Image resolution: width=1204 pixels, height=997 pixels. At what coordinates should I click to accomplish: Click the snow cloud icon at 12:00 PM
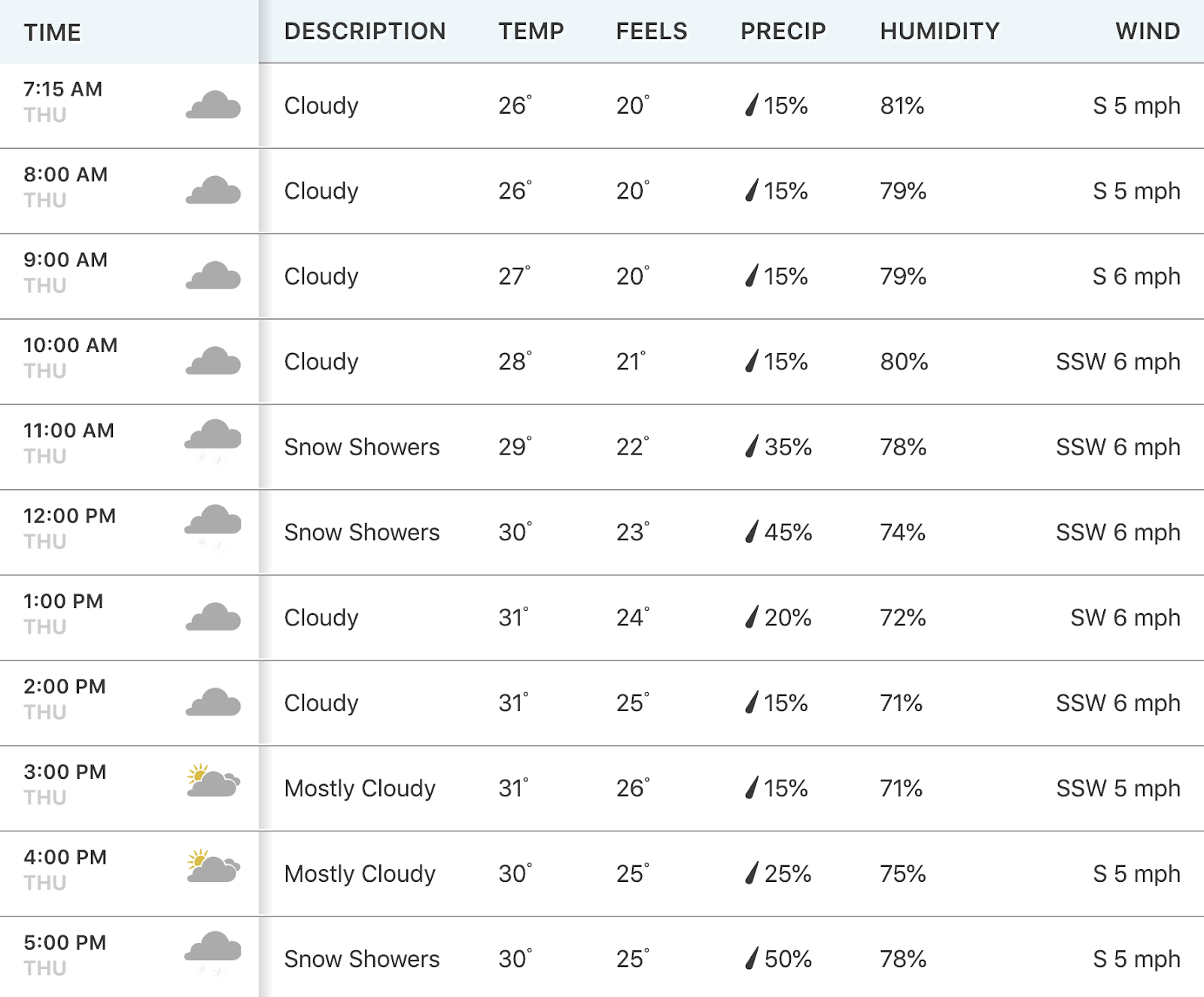click(213, 527)
